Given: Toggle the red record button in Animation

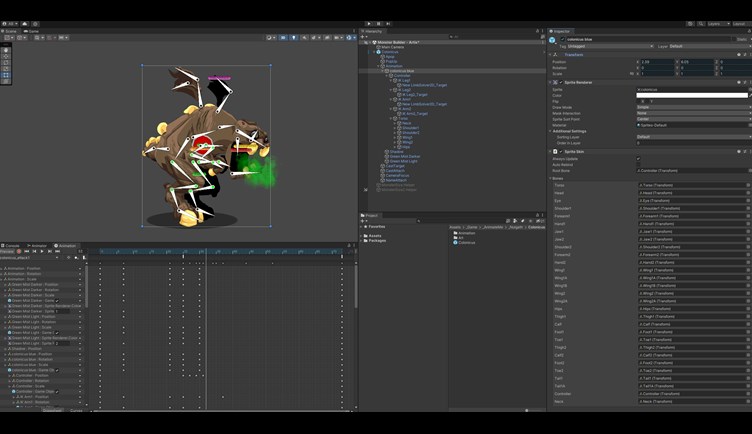Looking at the screenshot, I should (x=19, y=251).
